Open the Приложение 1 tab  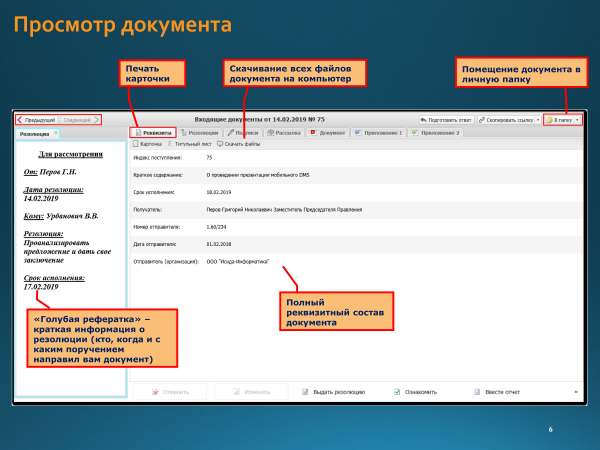(x=378, y=132)
